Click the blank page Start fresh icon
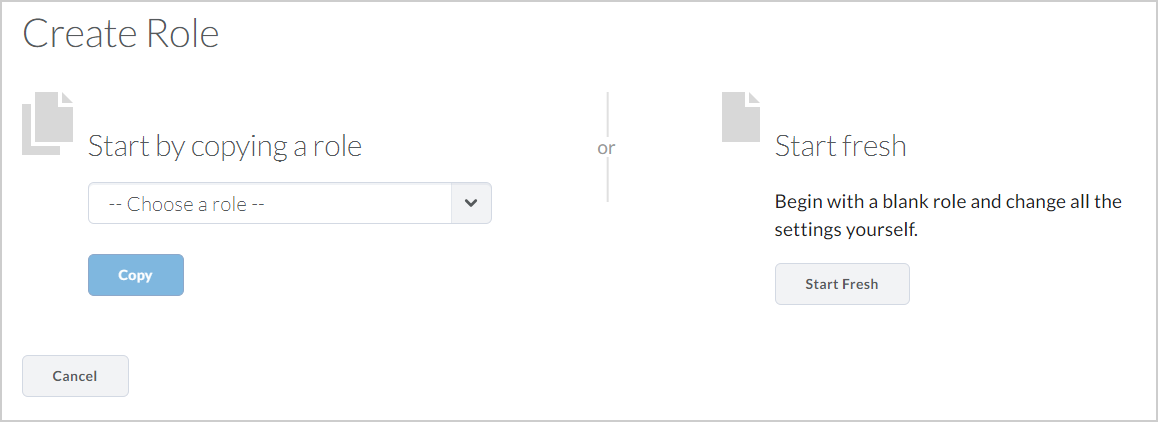 coord(741,117)
